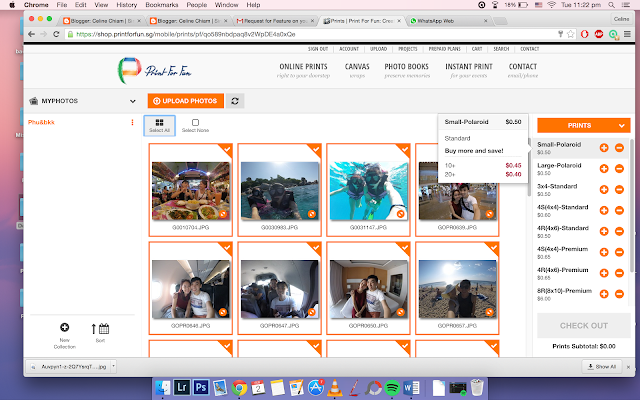Add one Large-Polaroid print with plus icon
Image resolution: width=640 pixels, height=400 pixels.
coord(604,169)
